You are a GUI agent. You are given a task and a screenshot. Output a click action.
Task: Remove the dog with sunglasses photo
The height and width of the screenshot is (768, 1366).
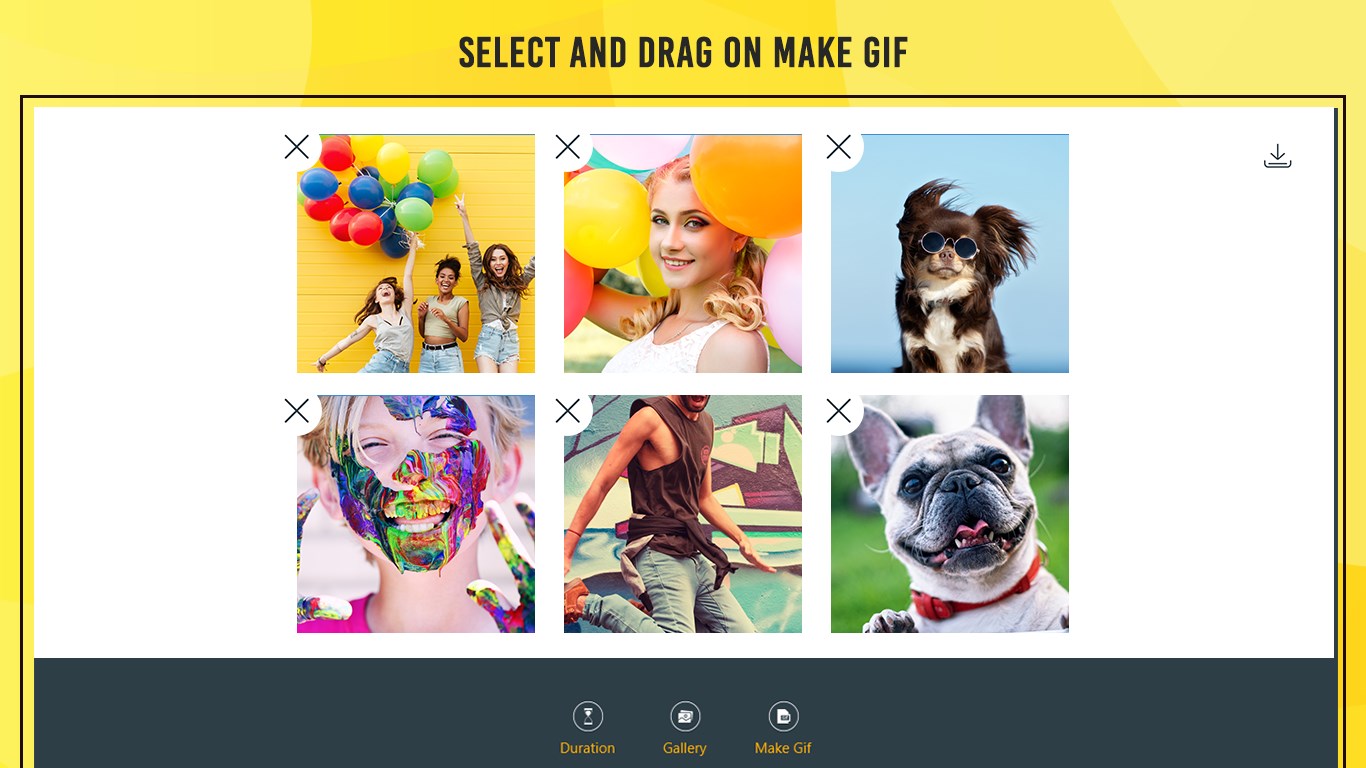(839, 147)
